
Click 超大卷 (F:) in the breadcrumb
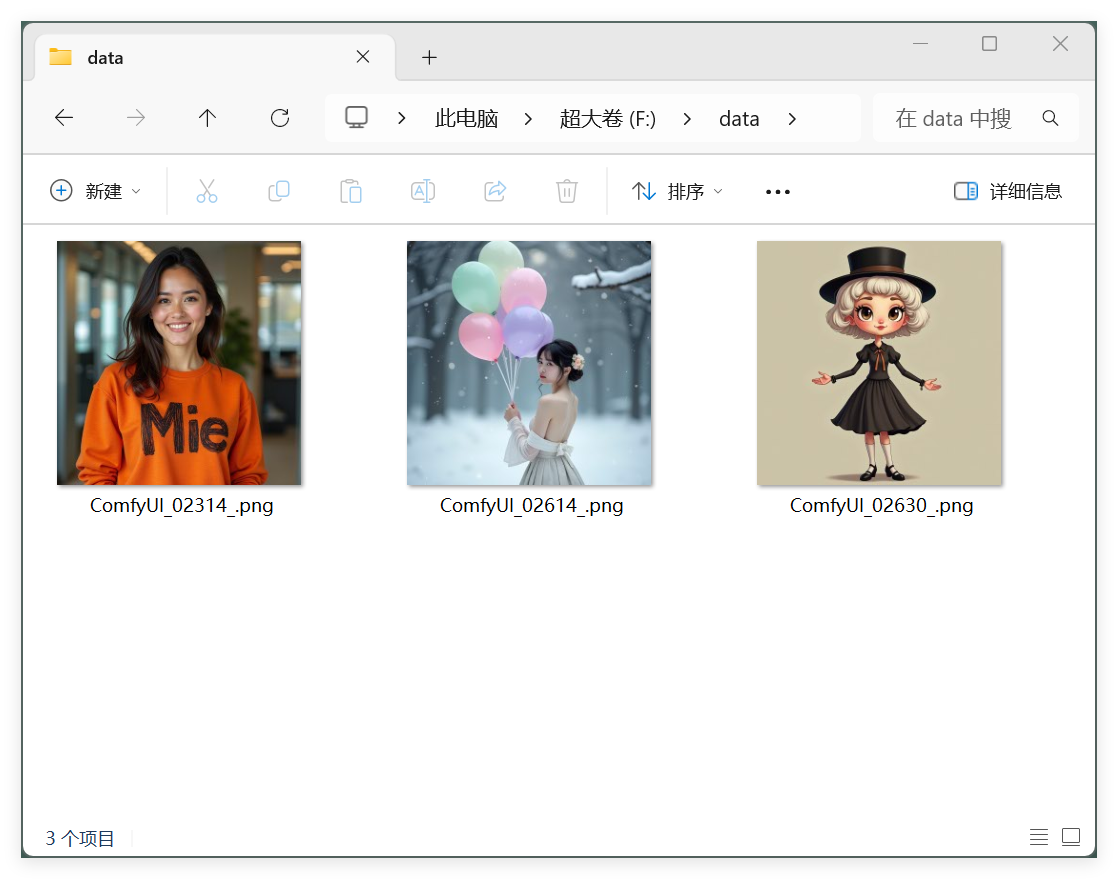[x=607, y=118]
